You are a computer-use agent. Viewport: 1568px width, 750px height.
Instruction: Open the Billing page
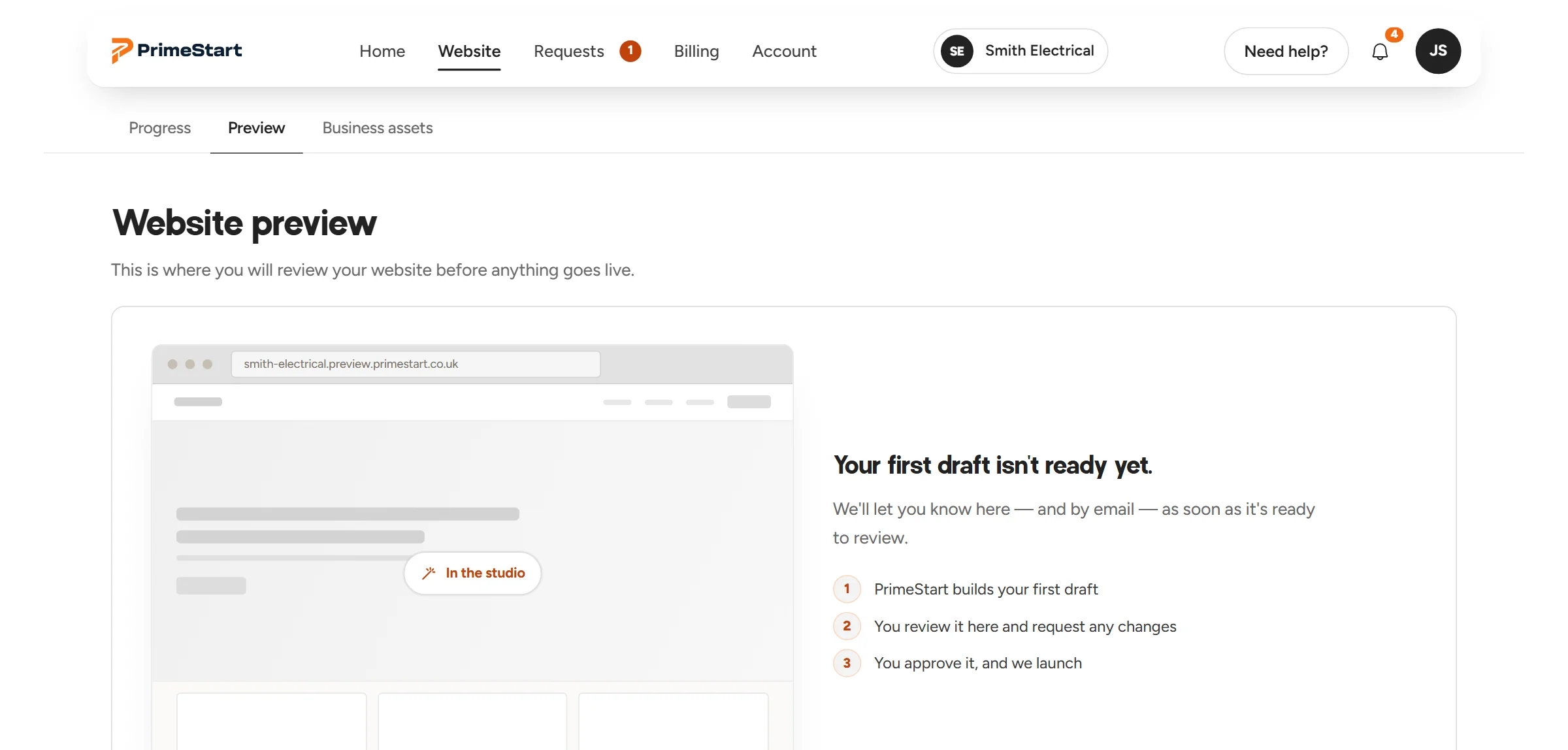696,51
